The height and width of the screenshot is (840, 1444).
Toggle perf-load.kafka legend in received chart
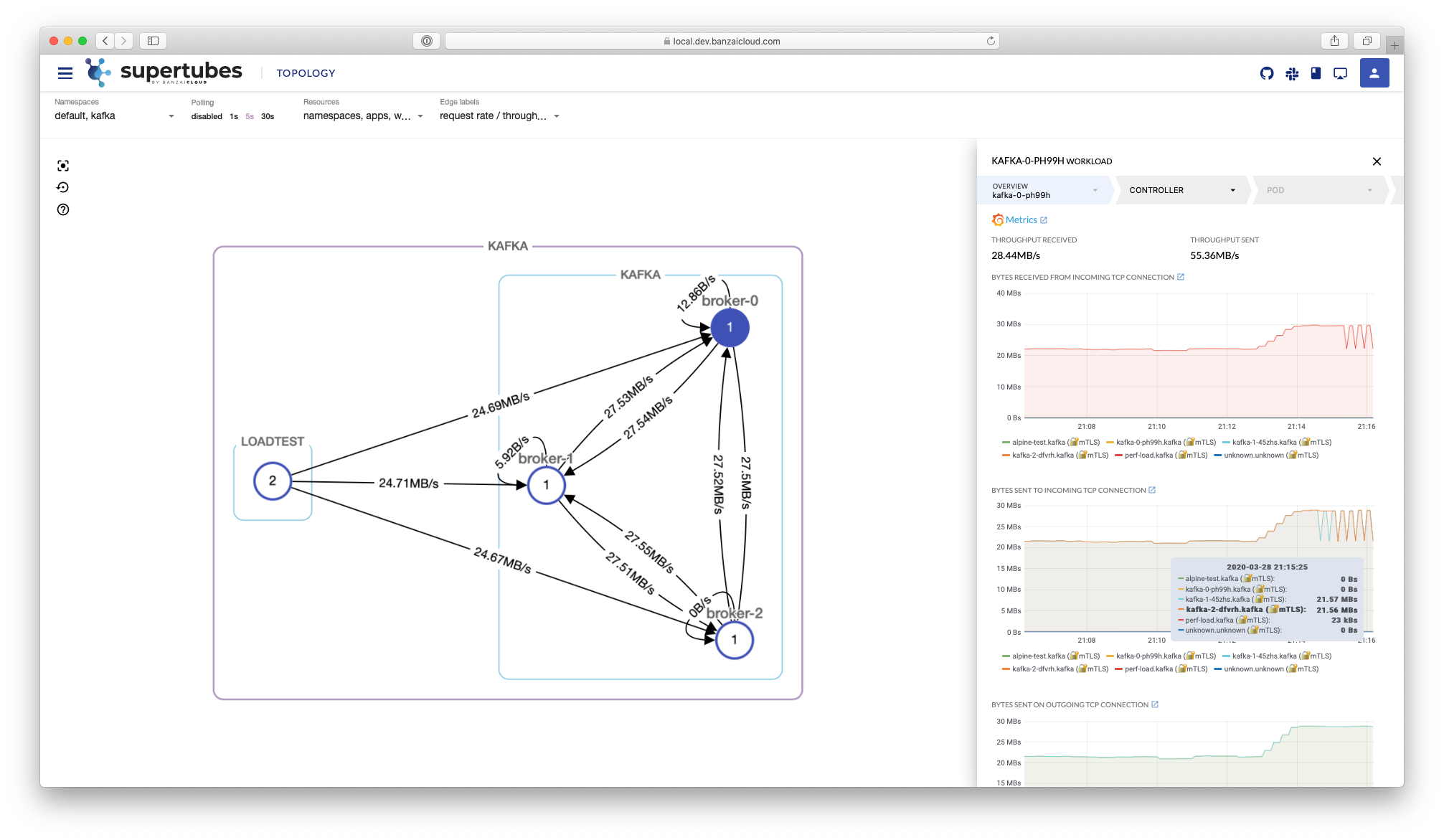coord(1161,456)
